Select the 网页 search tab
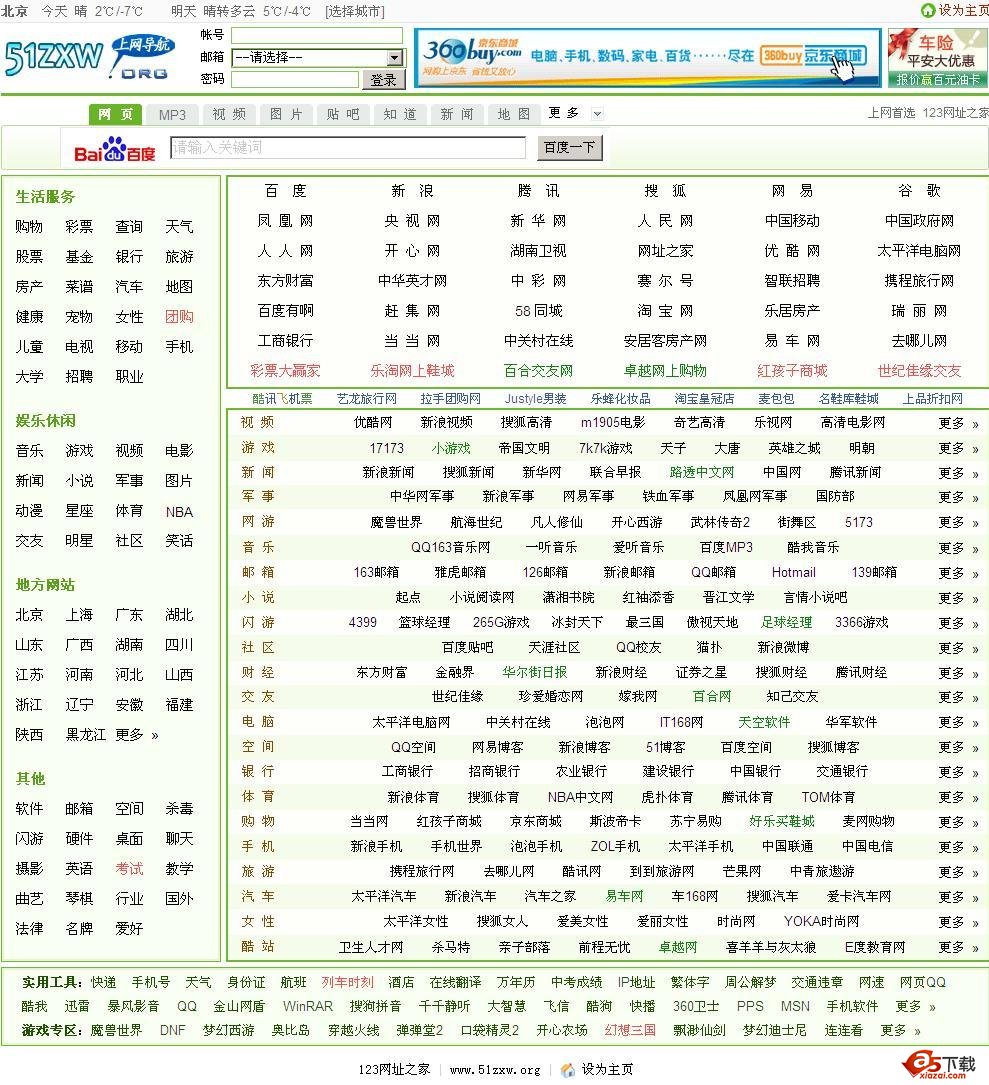This screenshot has height=1085, width=989. click(x=115, y=114)
